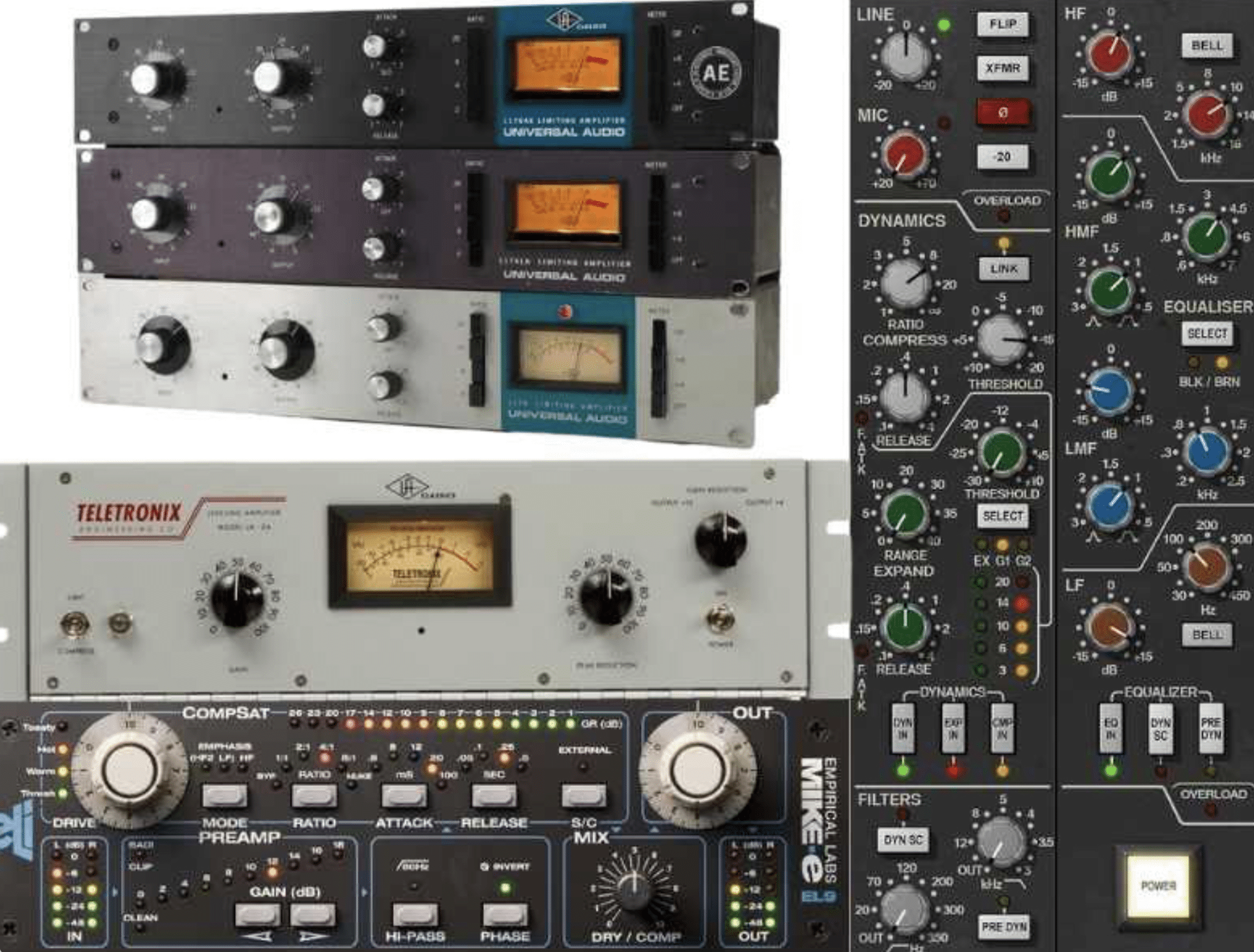Enable the -20 pad button
Screen dimensions: 1254x952
pyautogui.click(x=1002, y=157)
